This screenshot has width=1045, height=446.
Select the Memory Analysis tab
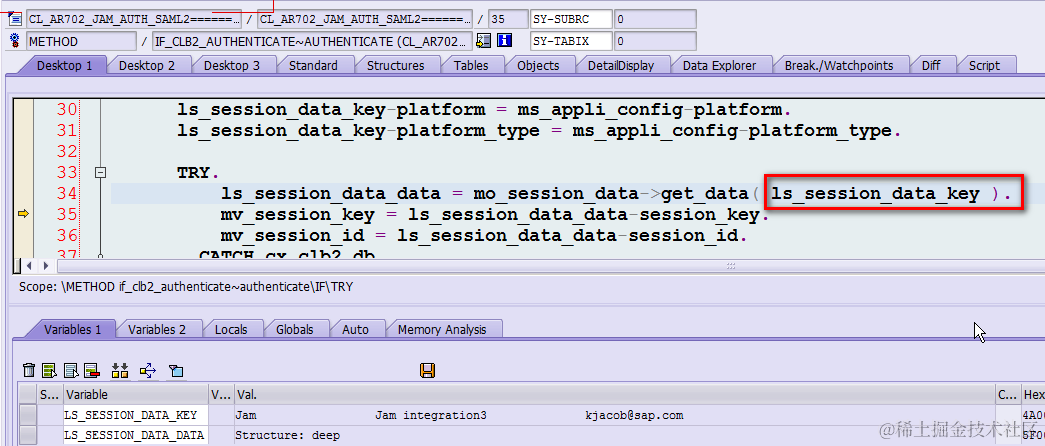point(443,329)
